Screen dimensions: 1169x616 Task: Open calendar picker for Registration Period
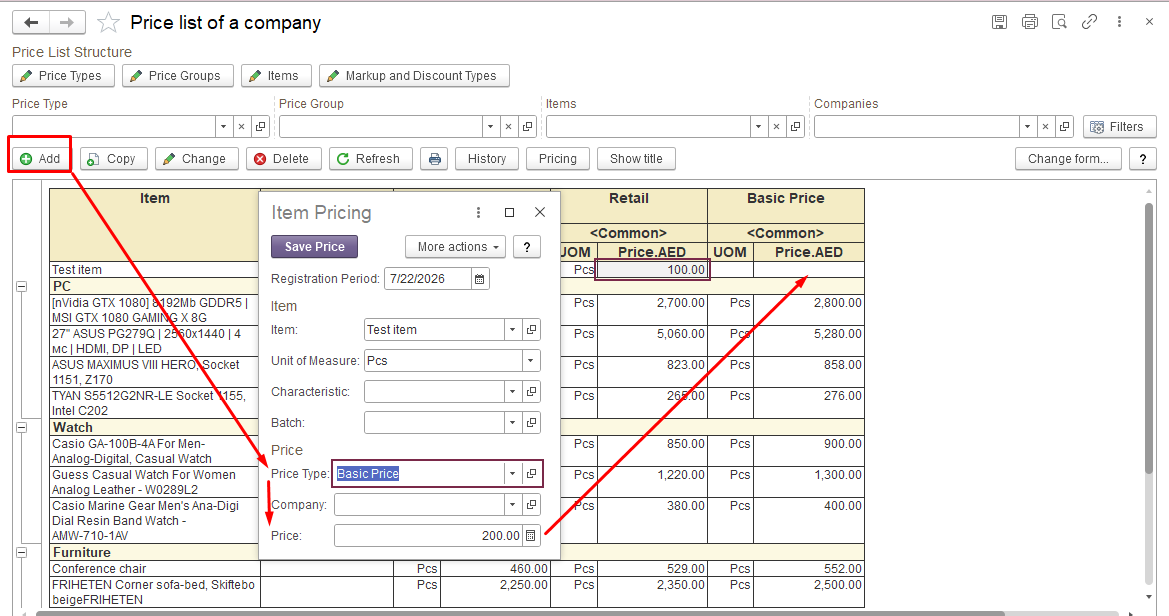(479, 279)
